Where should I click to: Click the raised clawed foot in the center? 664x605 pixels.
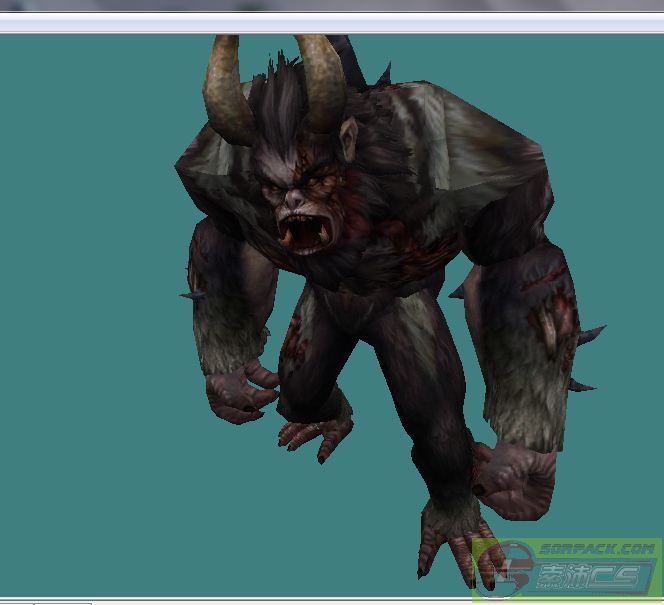[316, 432]
